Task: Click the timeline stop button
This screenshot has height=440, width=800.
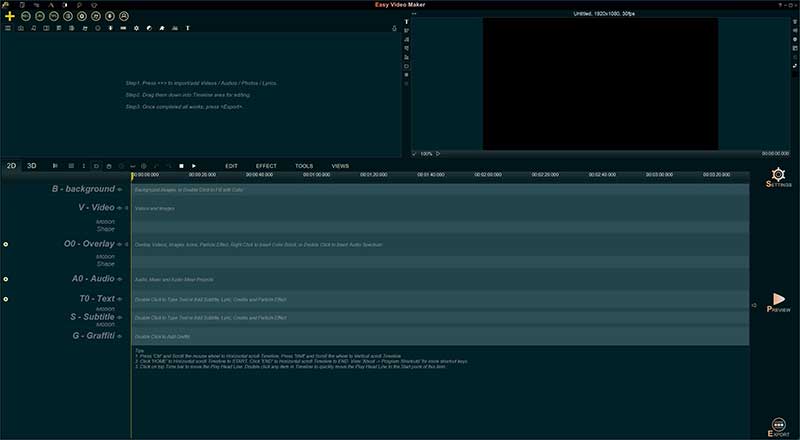Action: coord(181,166)
